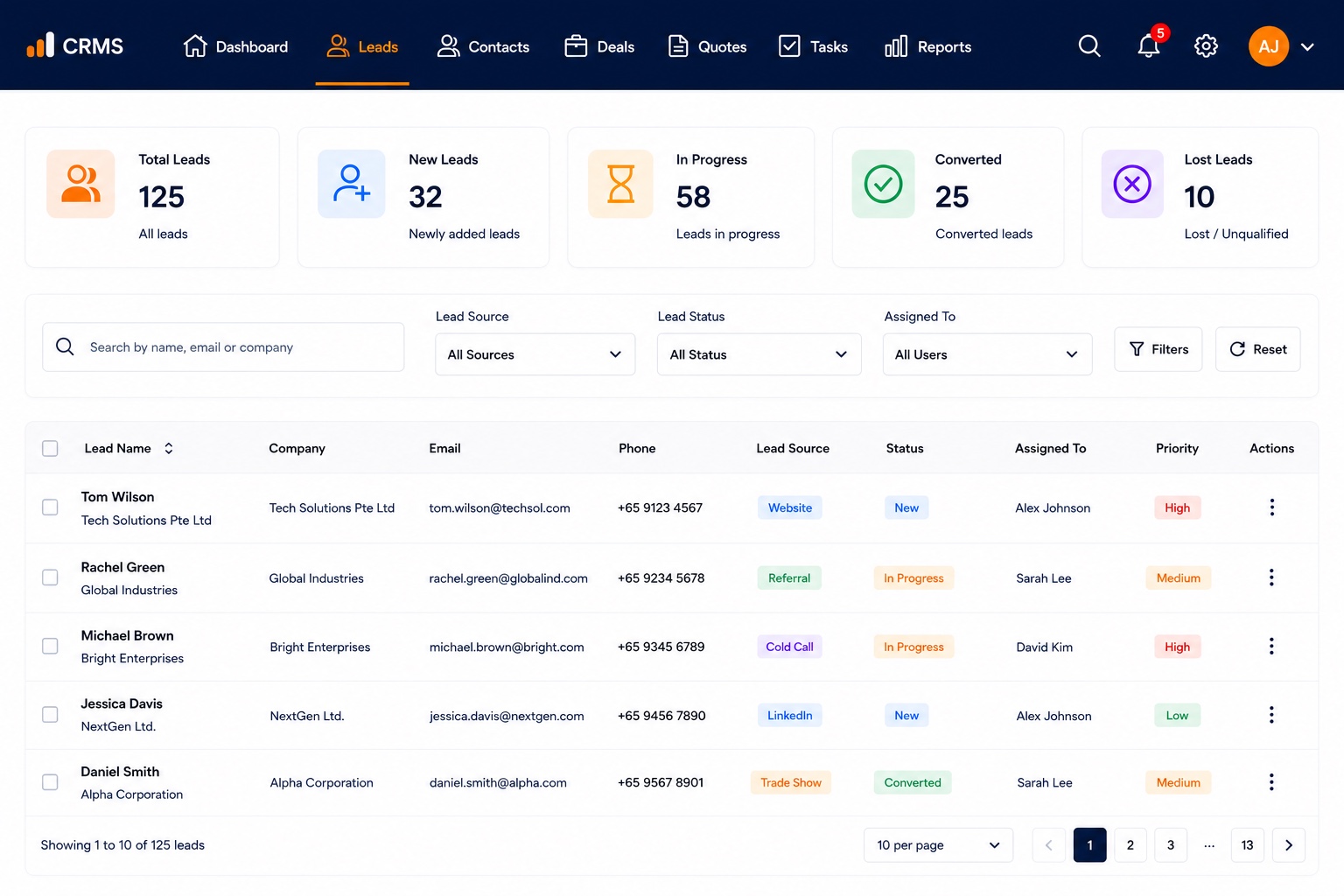
Task: Click the AJ user avatar
Action: (1269, 46)
